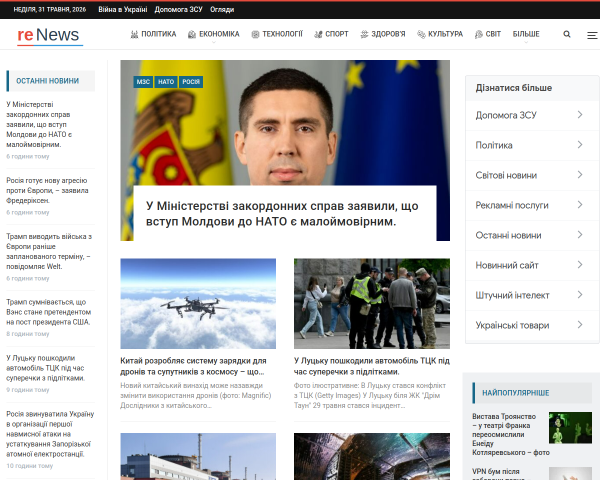Click the Світ globe icon
This screenshot has height=480, width=600.
pyautogui.click(x=478, y=34)
